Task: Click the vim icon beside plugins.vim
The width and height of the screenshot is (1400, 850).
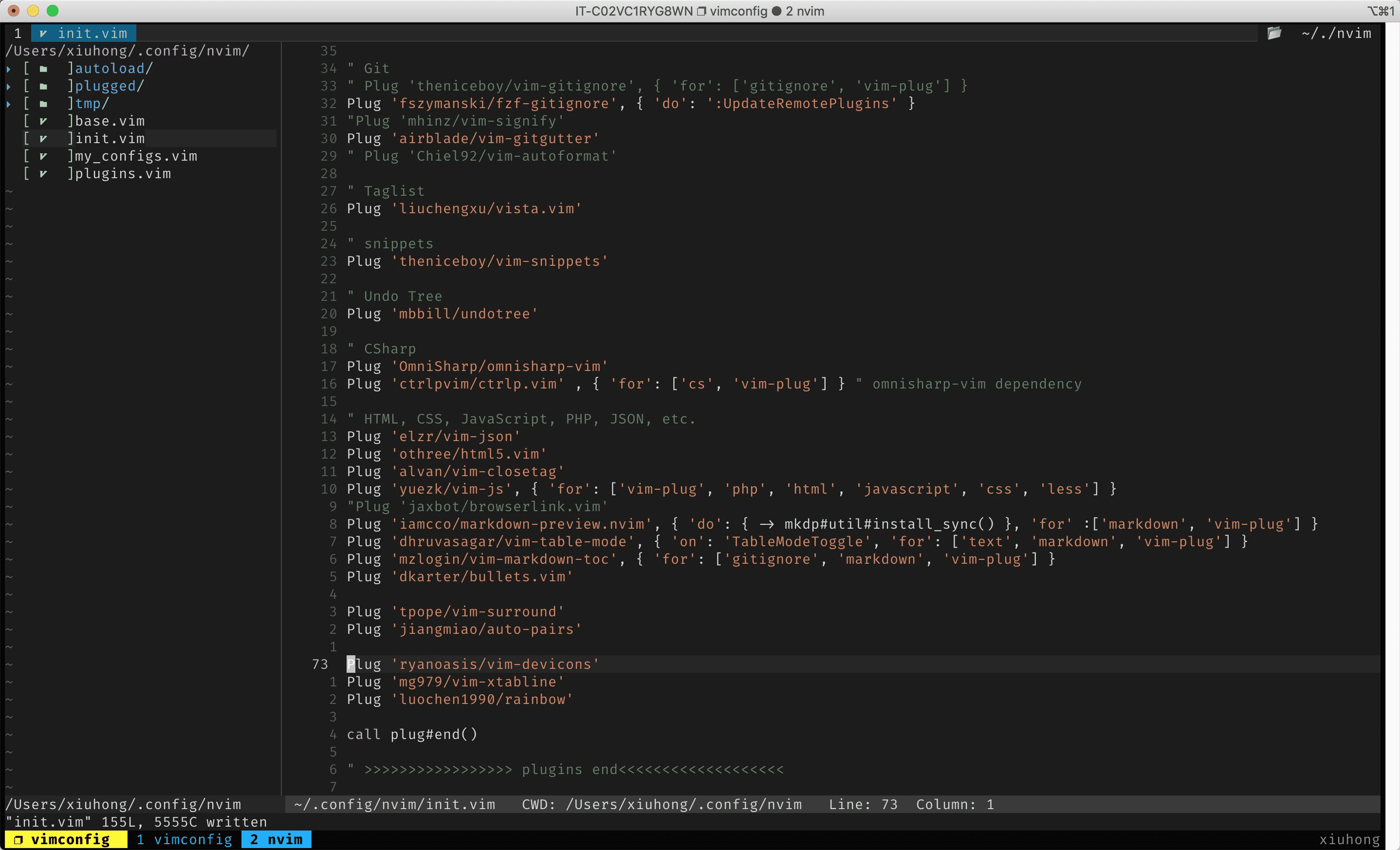Action: point(43,174)
